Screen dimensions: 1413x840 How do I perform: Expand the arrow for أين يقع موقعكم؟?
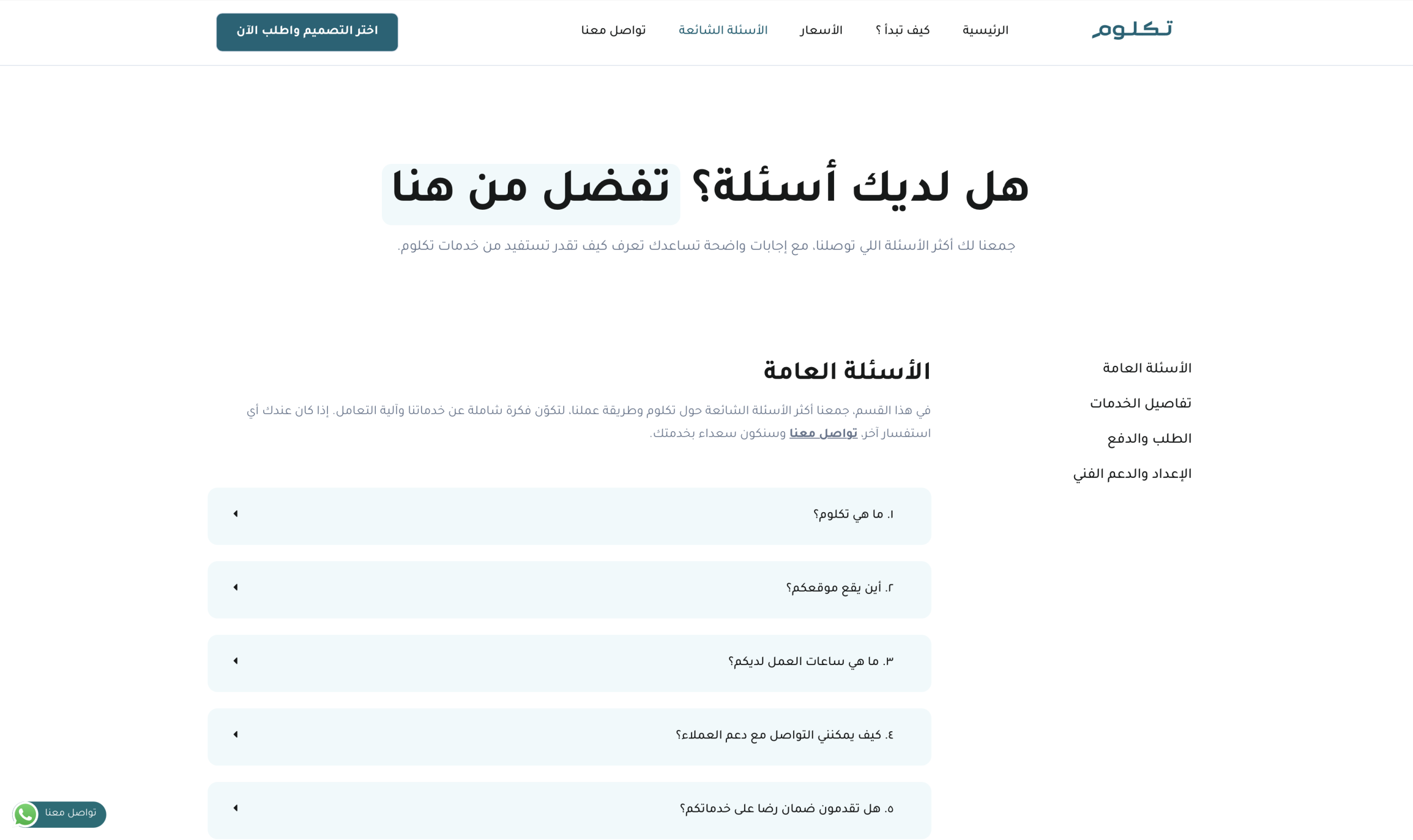(x=236, y=587)
